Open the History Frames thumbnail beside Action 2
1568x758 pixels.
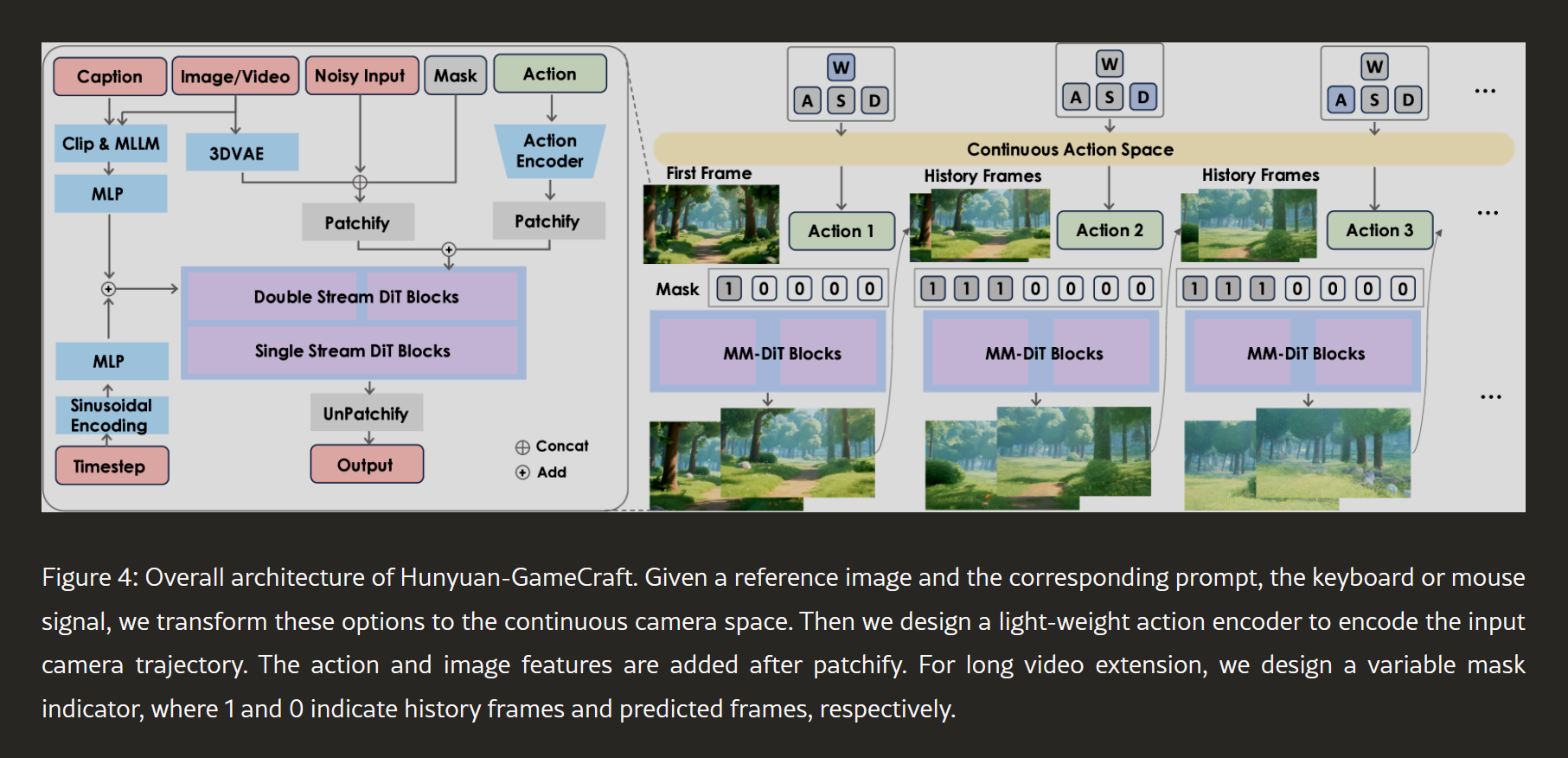tap(980, 226)
